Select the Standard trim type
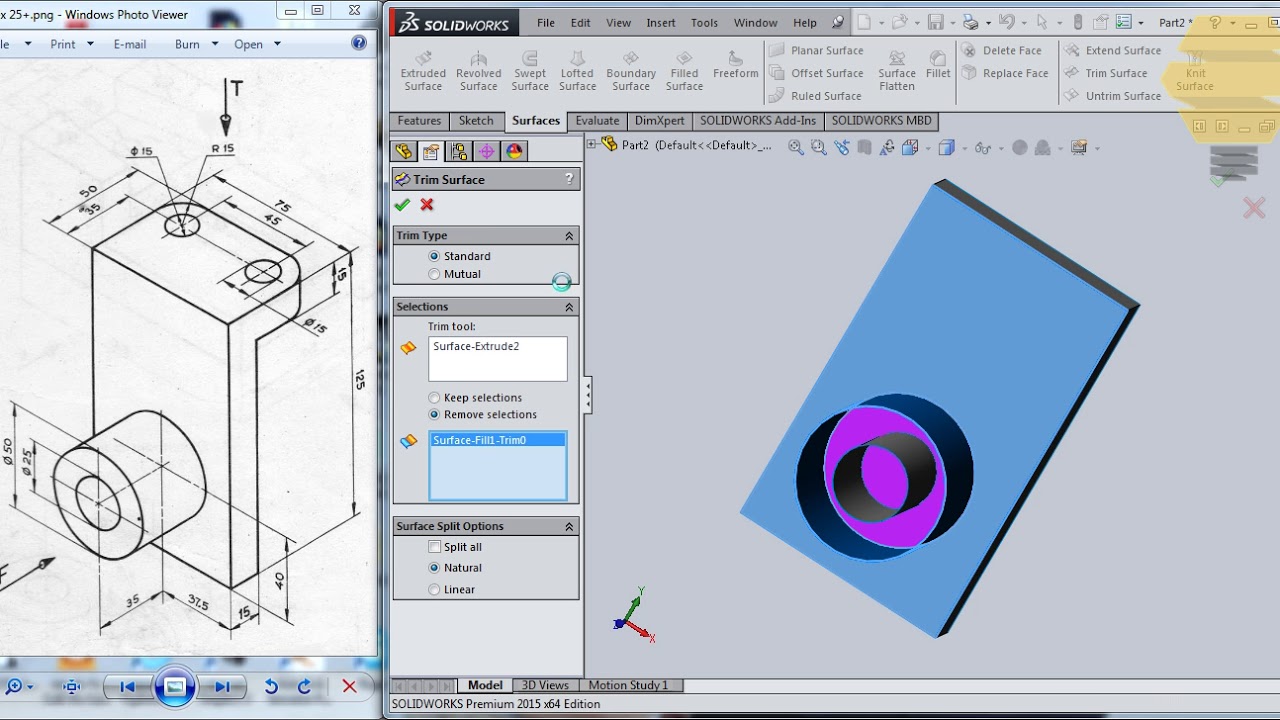Screen dimensions: 1280x720 coord(459,256)
